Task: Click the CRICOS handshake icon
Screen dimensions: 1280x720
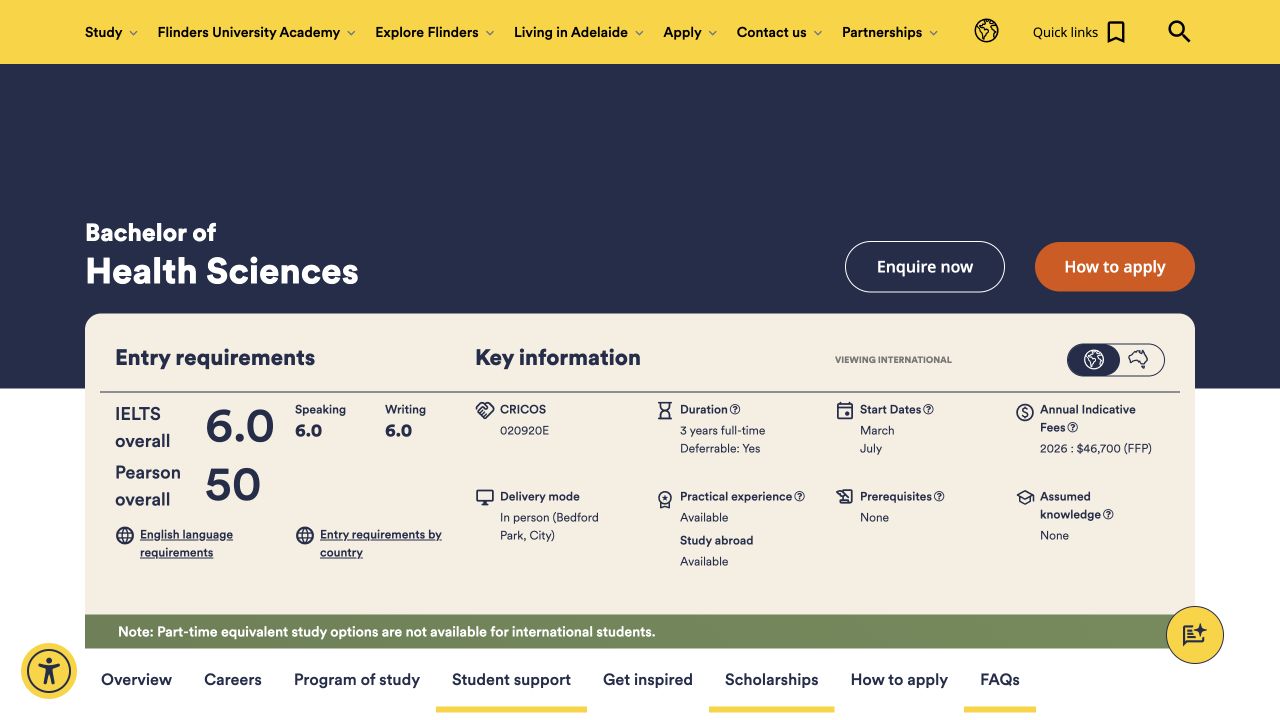Action: point(485,410)
